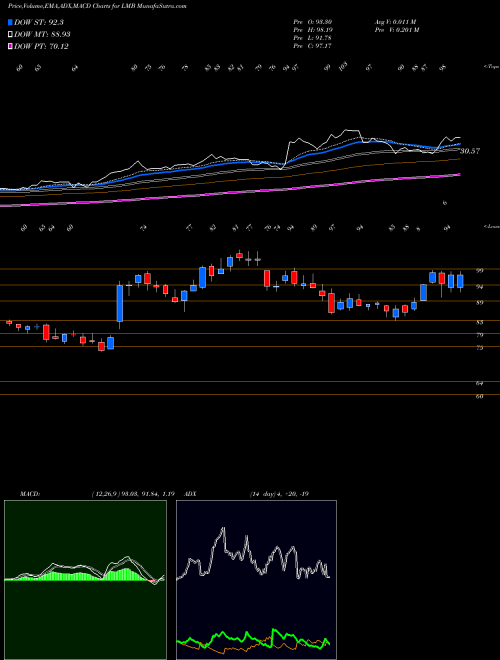Click the 75 price level axis label
Image resolution: width=500 pixels, height=660 pixels.
click(x=479, y=348)
